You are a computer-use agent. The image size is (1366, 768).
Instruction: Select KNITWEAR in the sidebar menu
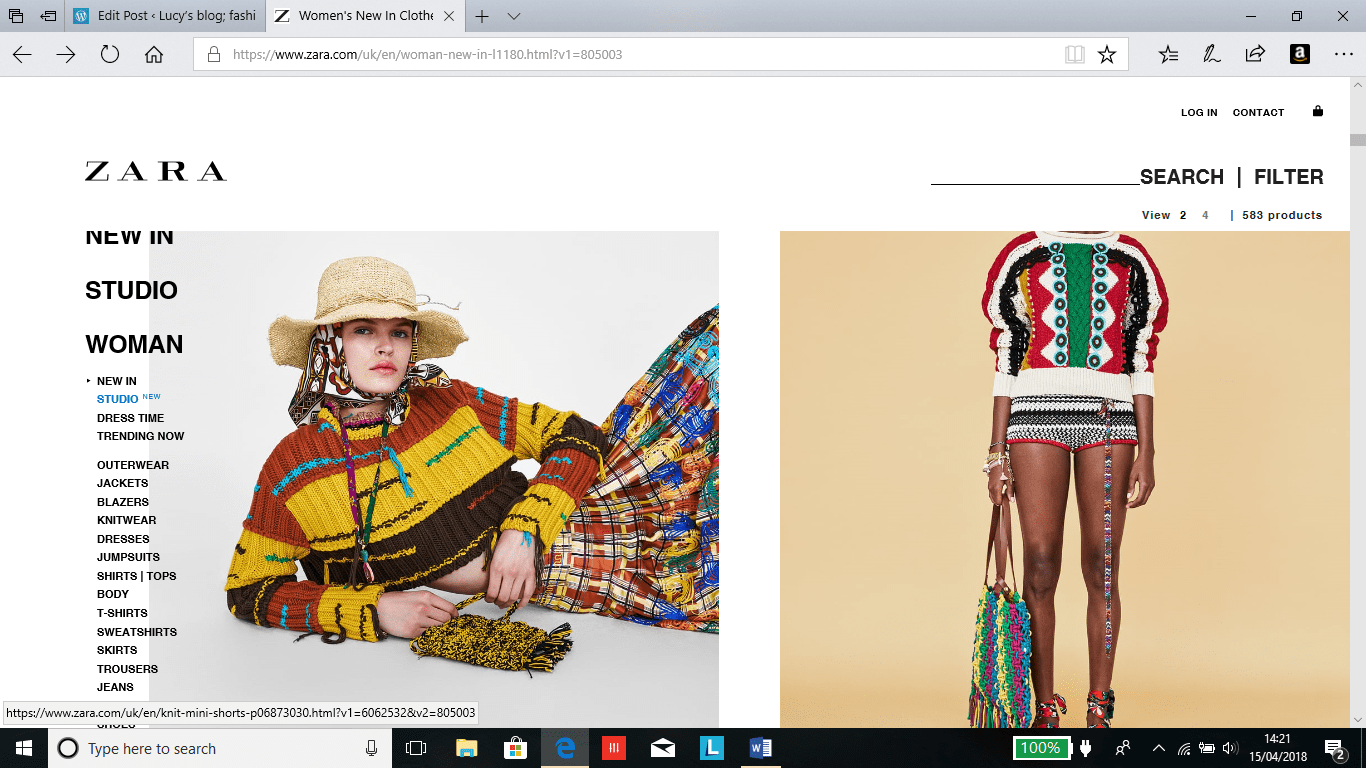pyautogui.click(x=126, y=520)
